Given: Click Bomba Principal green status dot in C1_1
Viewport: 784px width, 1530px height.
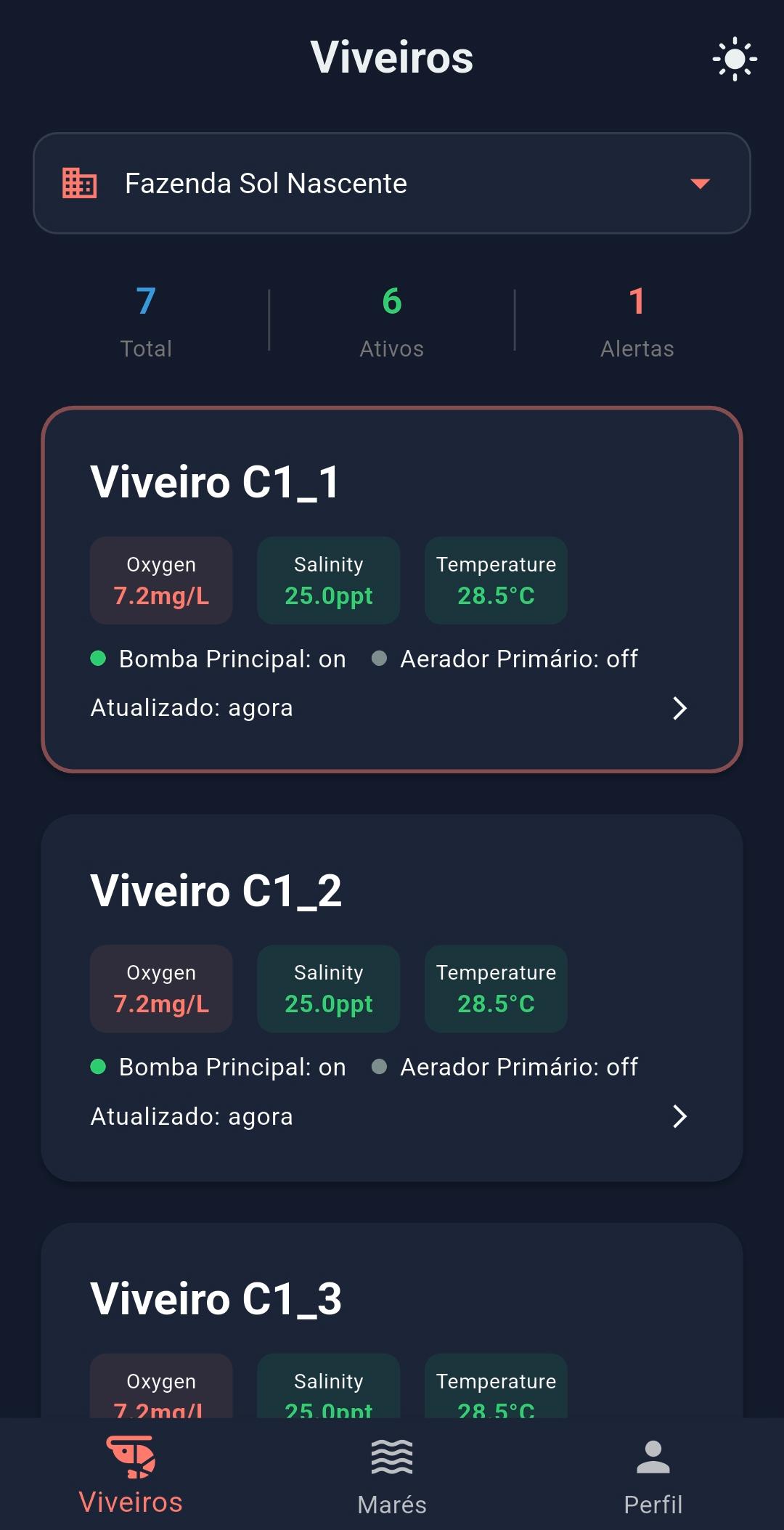Looking at the screenshot, I should 98,659.
